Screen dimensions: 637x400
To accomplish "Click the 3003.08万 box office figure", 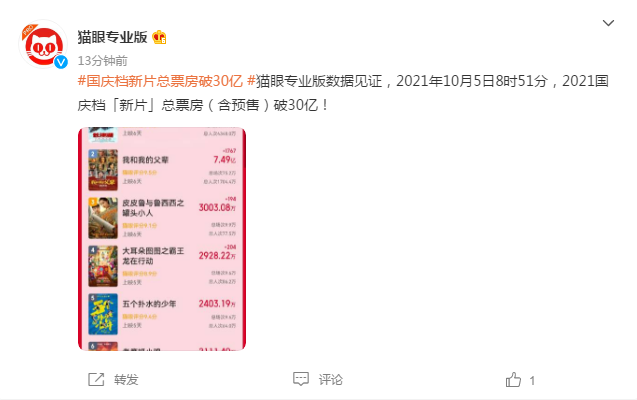I will click(217, 208).
